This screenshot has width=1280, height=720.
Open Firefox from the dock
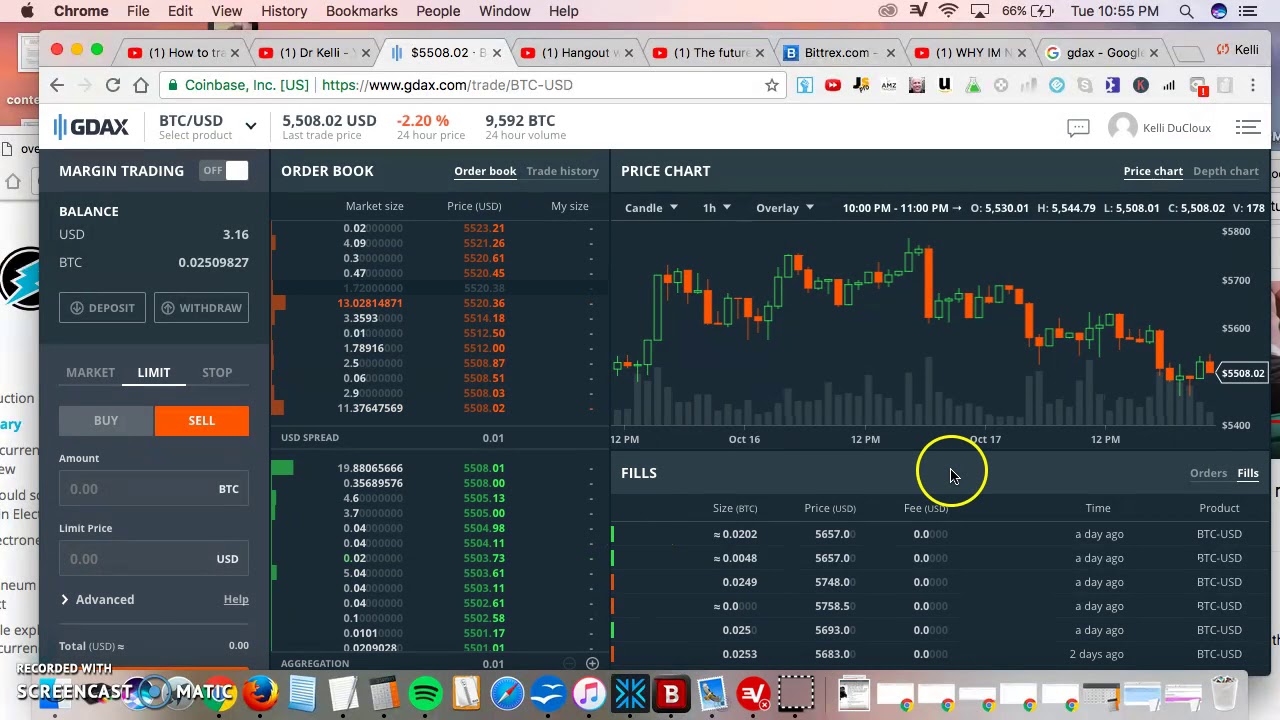click(261, 693)
